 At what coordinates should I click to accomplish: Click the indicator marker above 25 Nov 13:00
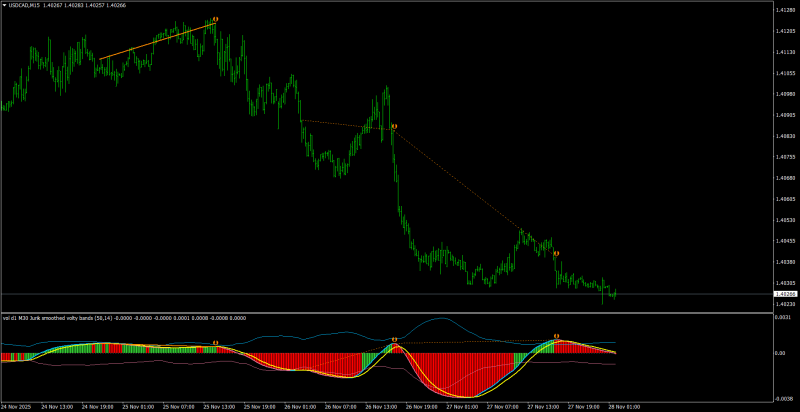(216, 343)
